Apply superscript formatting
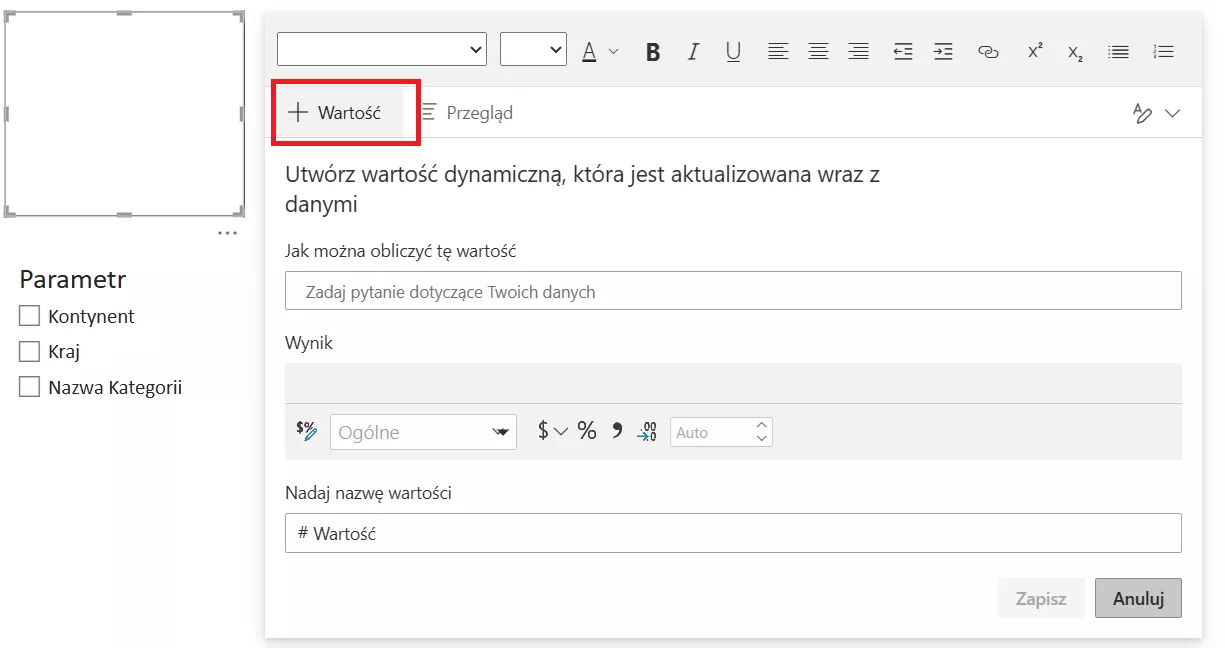 coord(1035,52)
